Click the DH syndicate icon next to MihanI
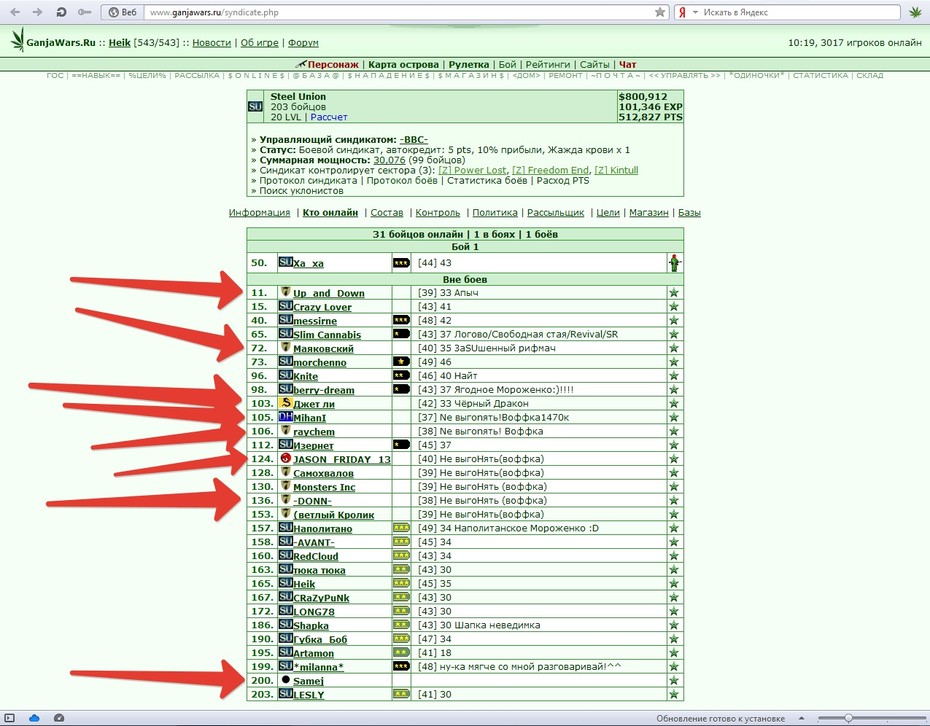Screen dimensions: 930x726 click(286, 417)
